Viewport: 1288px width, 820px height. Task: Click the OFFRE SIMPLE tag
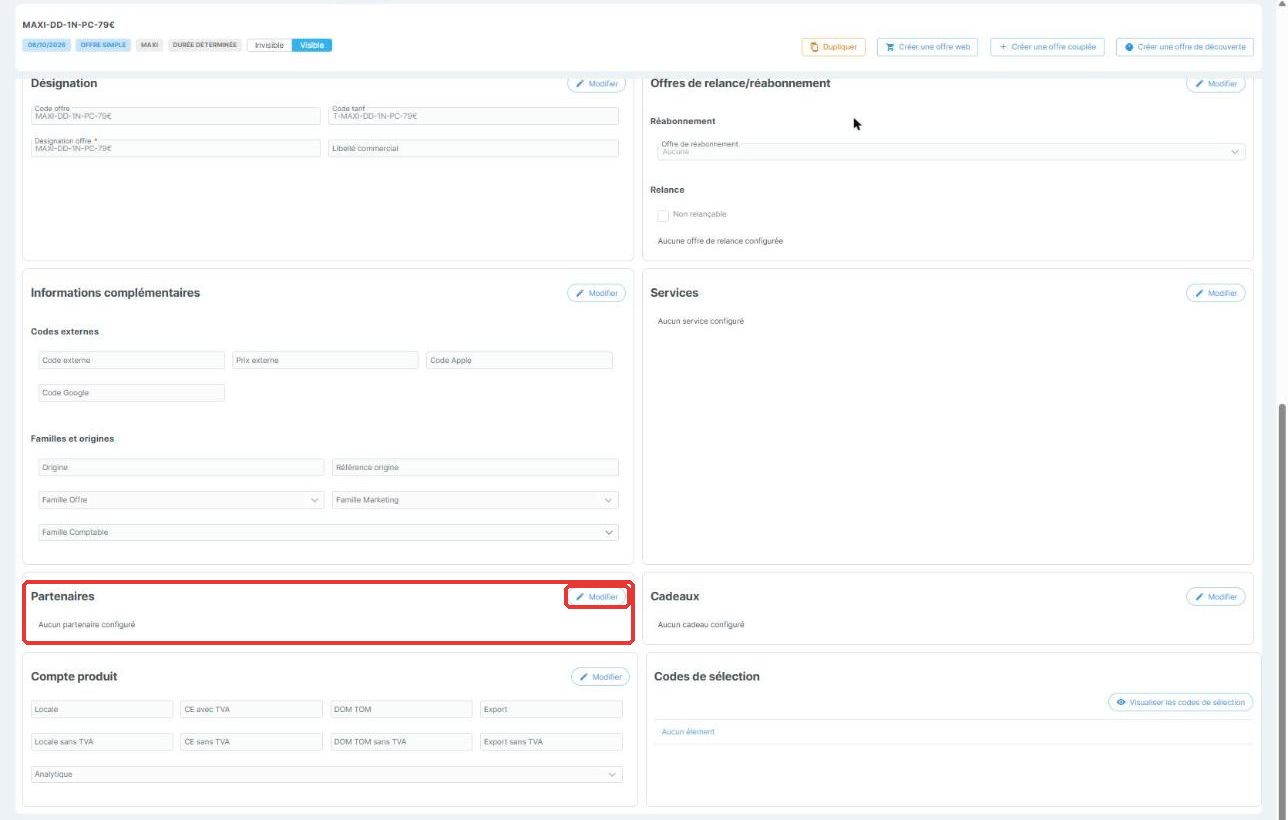coord(103,45)
